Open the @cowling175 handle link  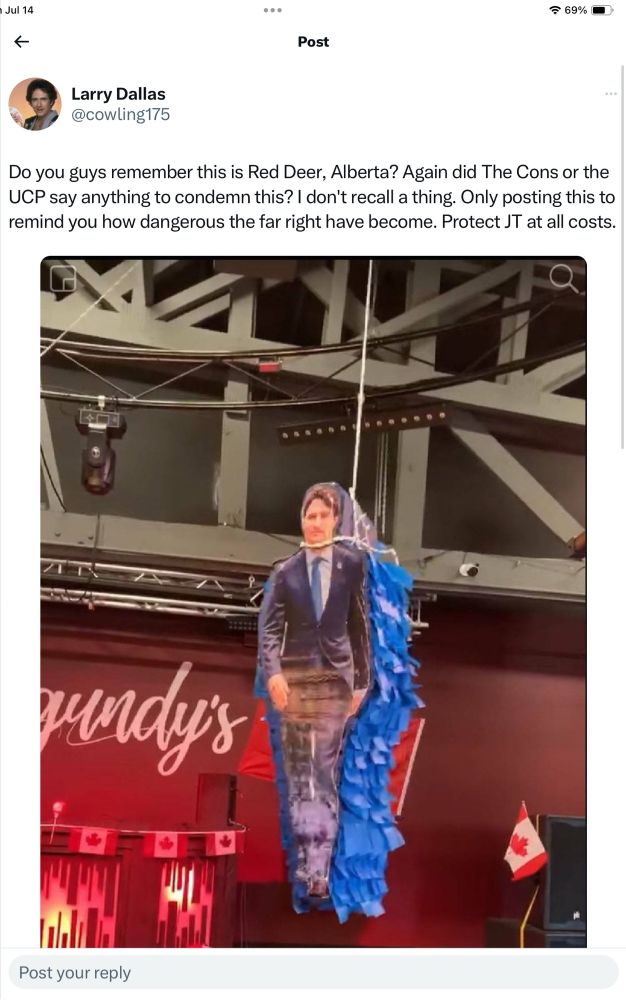(x=120, y=114)
